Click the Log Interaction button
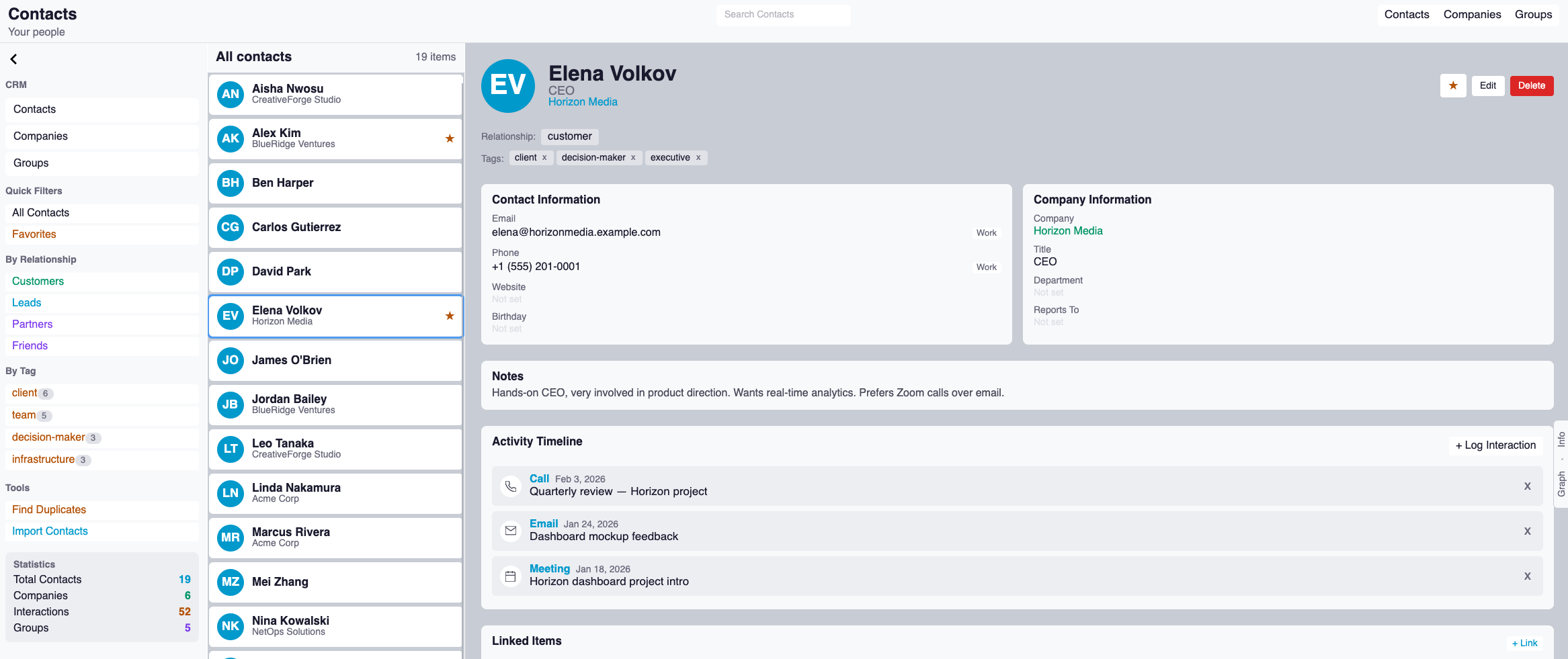The image size is (1568, 659). coord(1495,445)
